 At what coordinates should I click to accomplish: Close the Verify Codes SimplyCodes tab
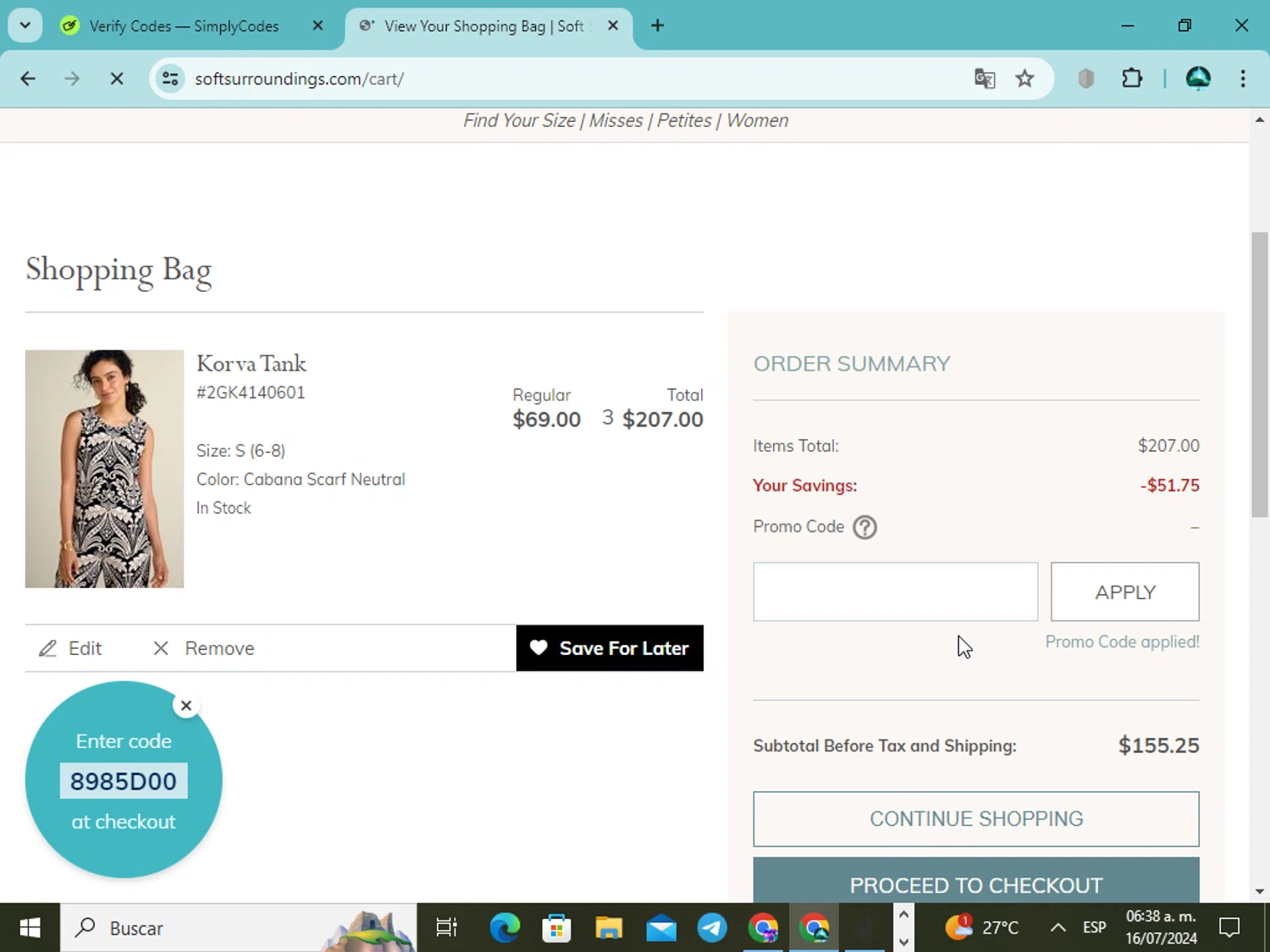317,25
